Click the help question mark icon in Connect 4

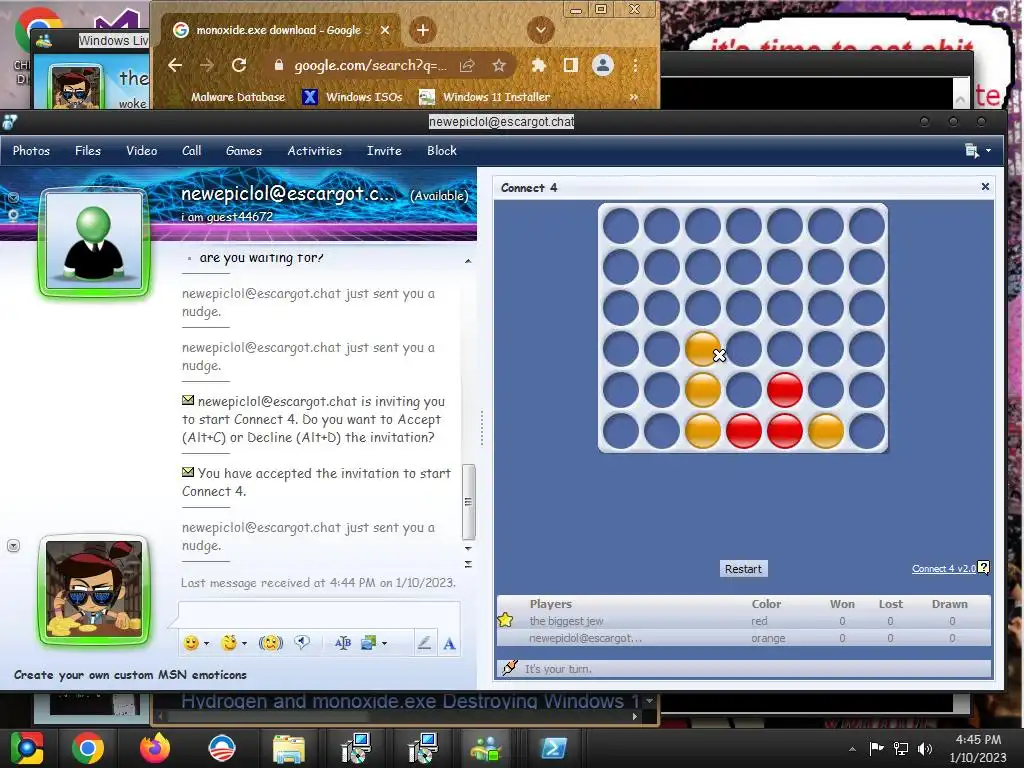point(984,568)
